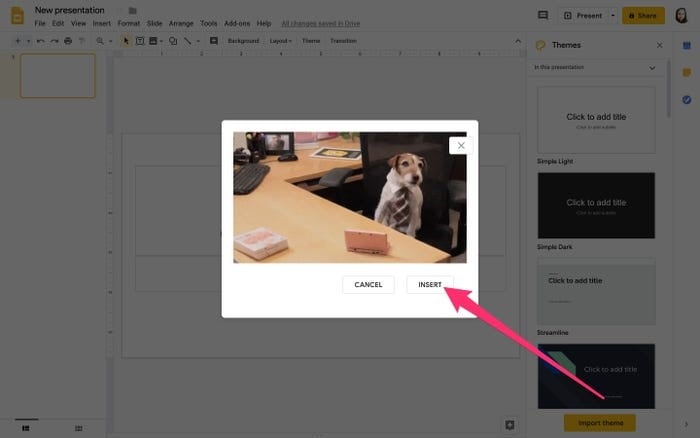
Task: Open the Keep notes side panel icon
Action: point(687,72)
